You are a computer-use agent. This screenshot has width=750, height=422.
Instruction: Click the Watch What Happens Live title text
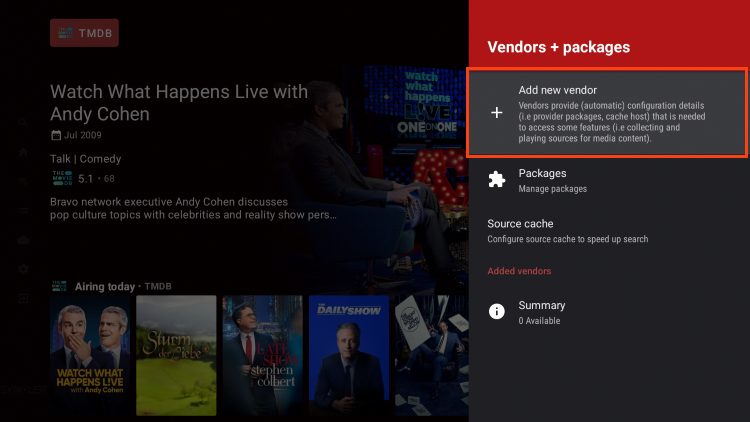179,102
